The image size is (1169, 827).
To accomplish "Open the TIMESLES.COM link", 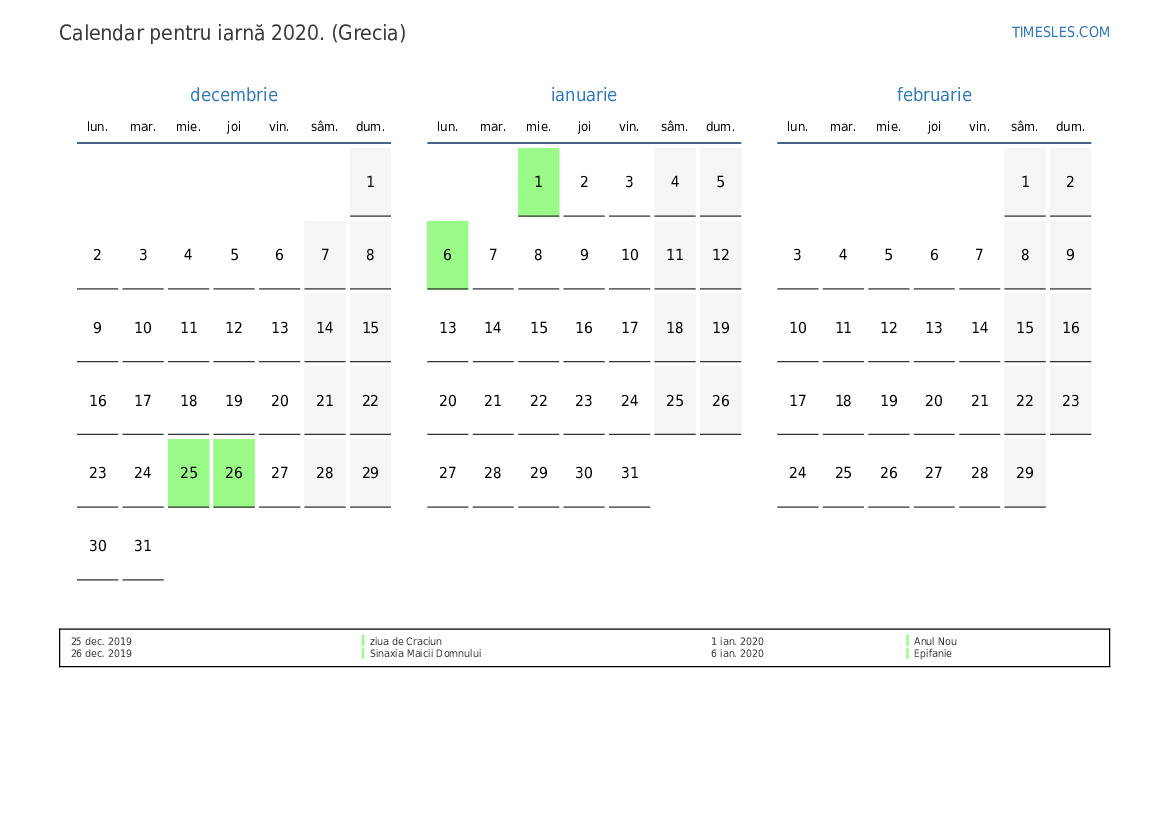I will (x=1060, y=32).
